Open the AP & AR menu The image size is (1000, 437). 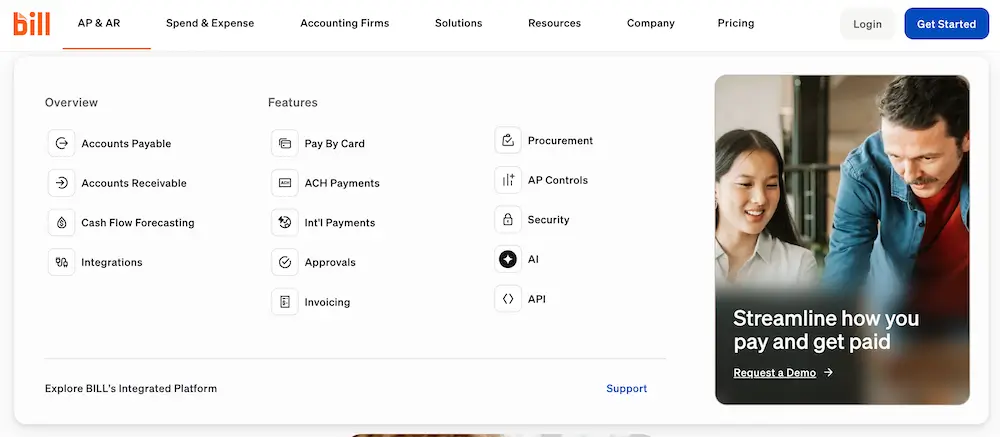[99, 23]
